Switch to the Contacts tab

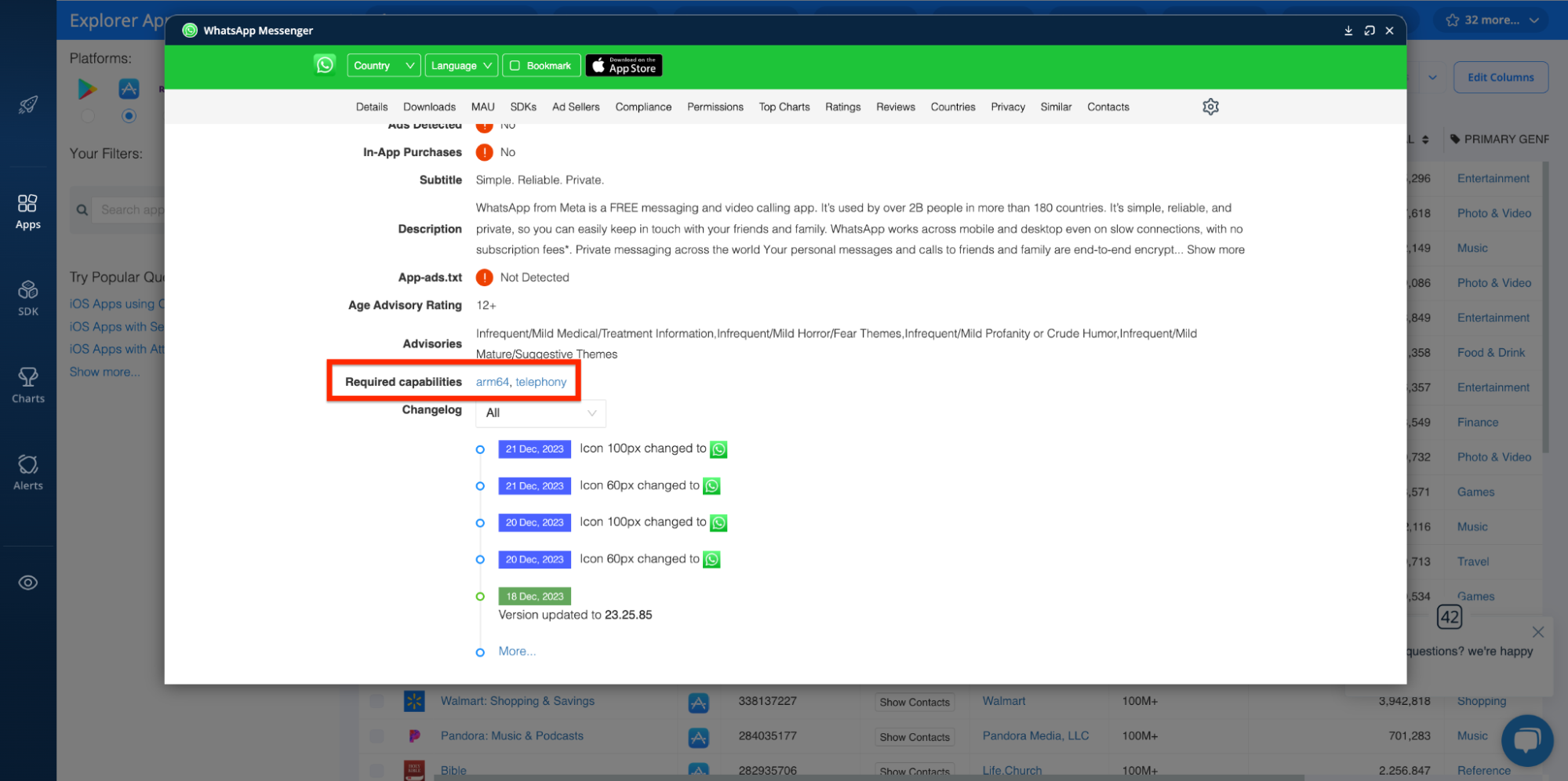pos(1108,107)
